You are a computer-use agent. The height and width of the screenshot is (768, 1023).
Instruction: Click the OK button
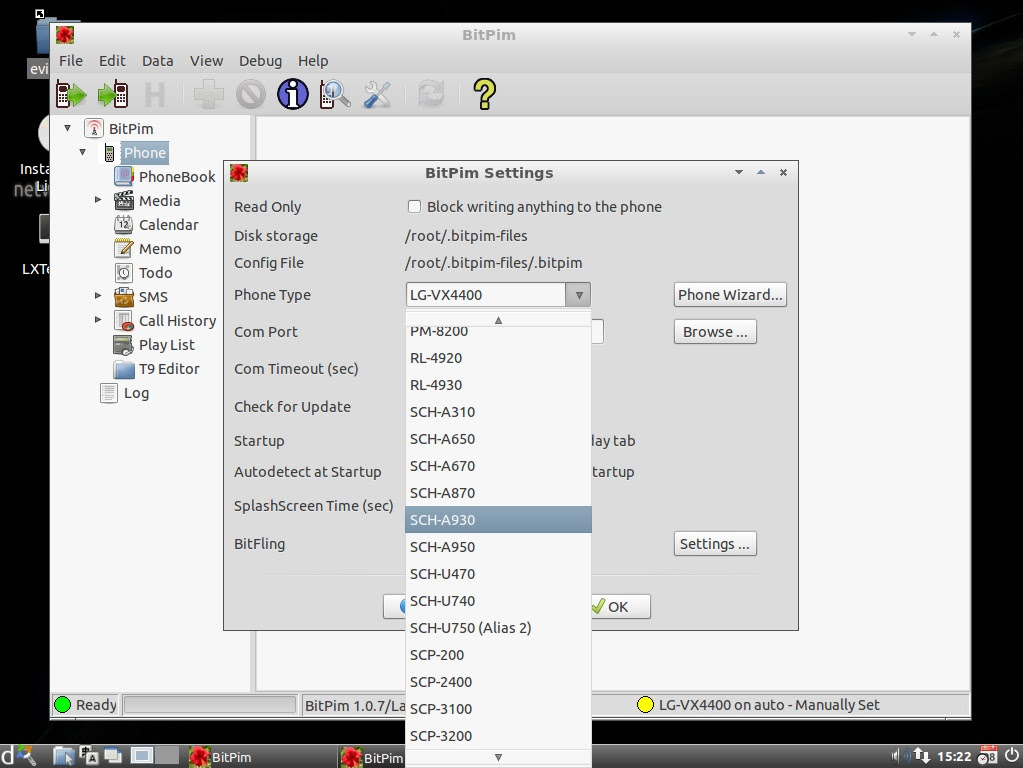point(618,607)
